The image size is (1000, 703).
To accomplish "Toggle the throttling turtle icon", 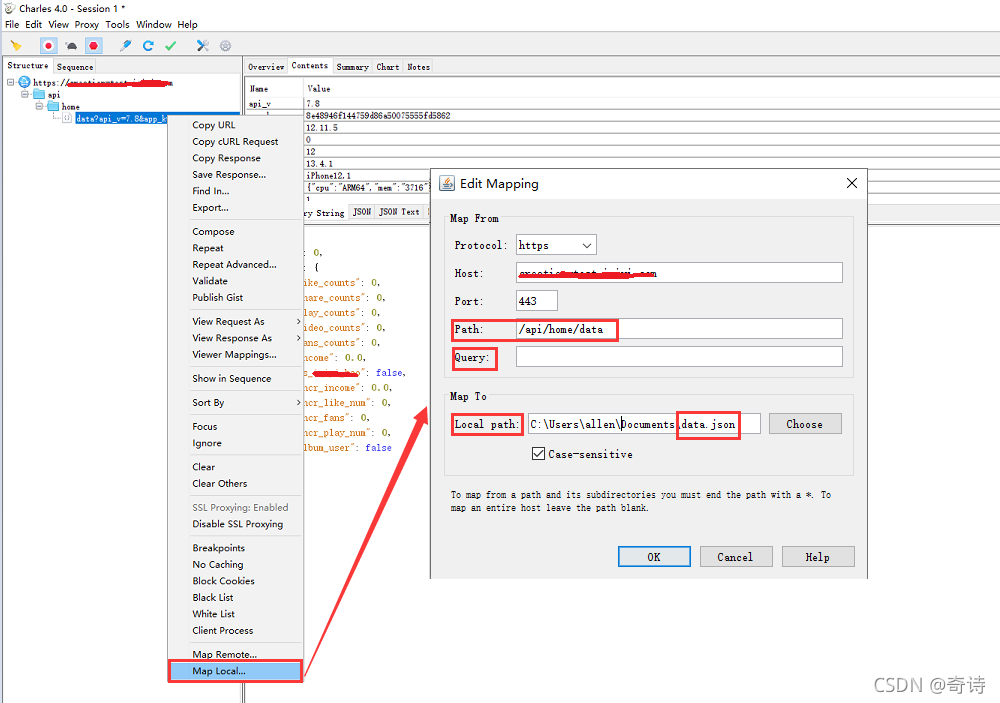I will click(x=71, y=46).
